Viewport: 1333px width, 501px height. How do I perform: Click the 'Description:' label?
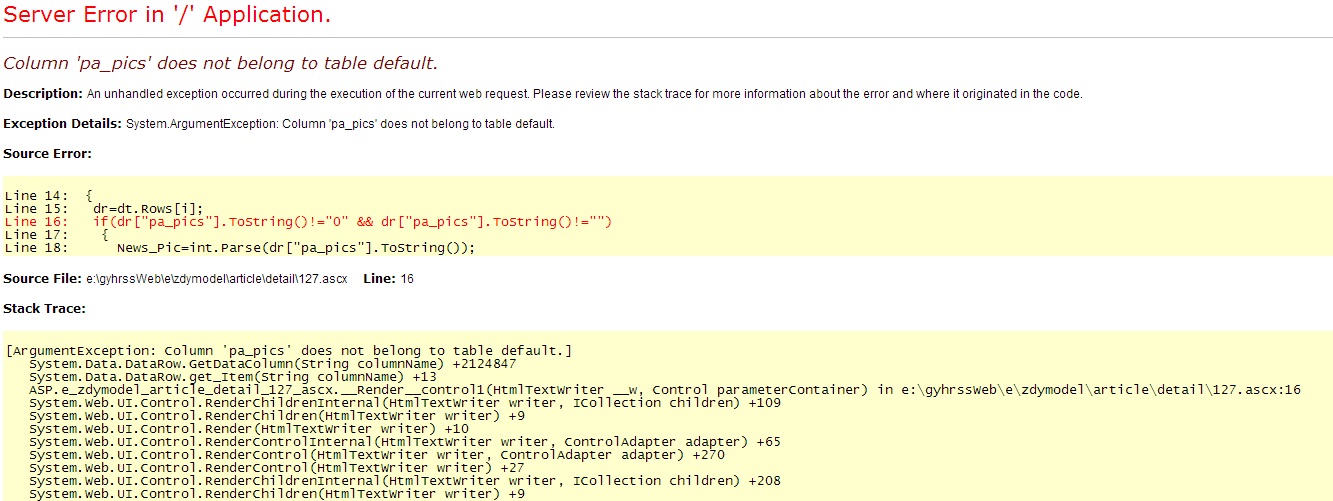tap(43, 94)
